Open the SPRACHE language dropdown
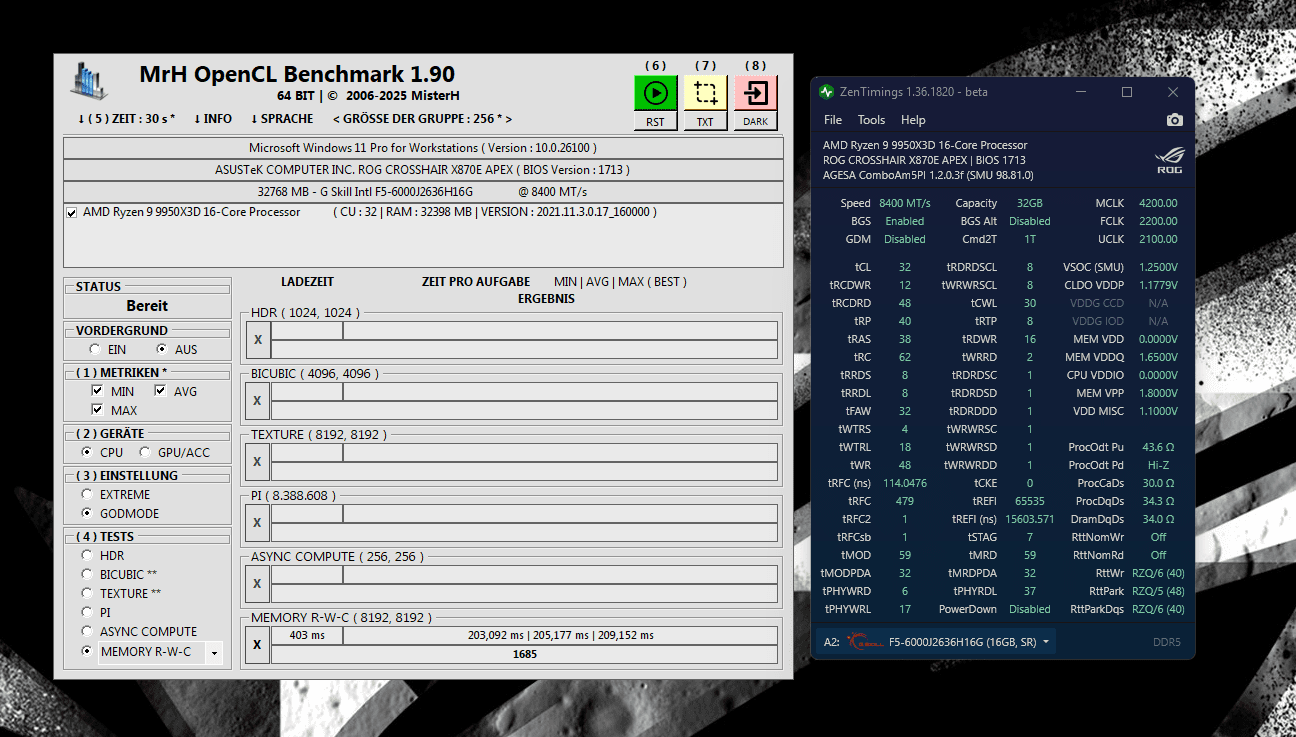The height and width of the screenshot is (737, 1296). coord(281,119)
